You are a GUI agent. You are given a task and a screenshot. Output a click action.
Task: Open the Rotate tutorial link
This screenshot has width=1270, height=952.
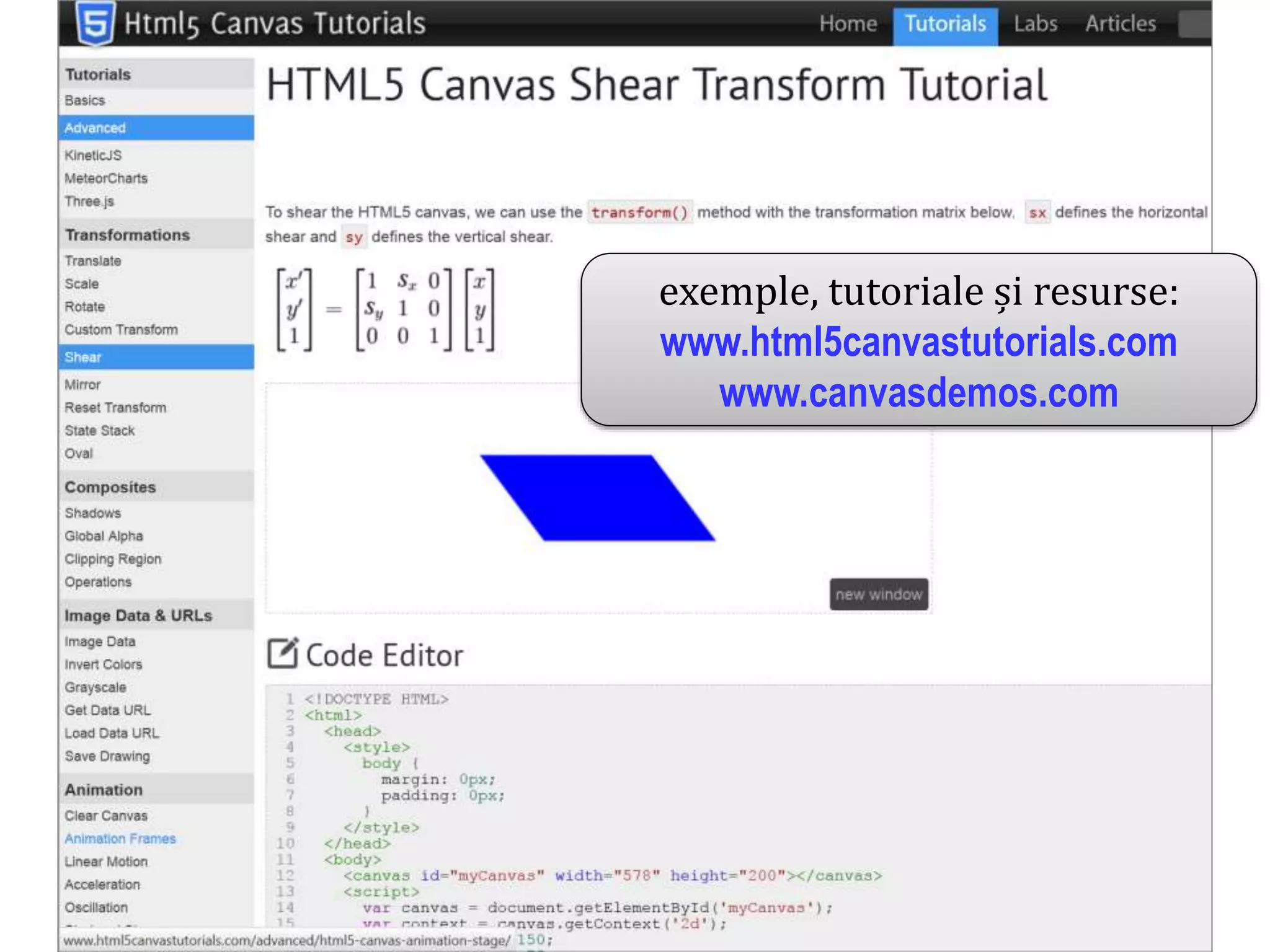(x=85, y=307)
